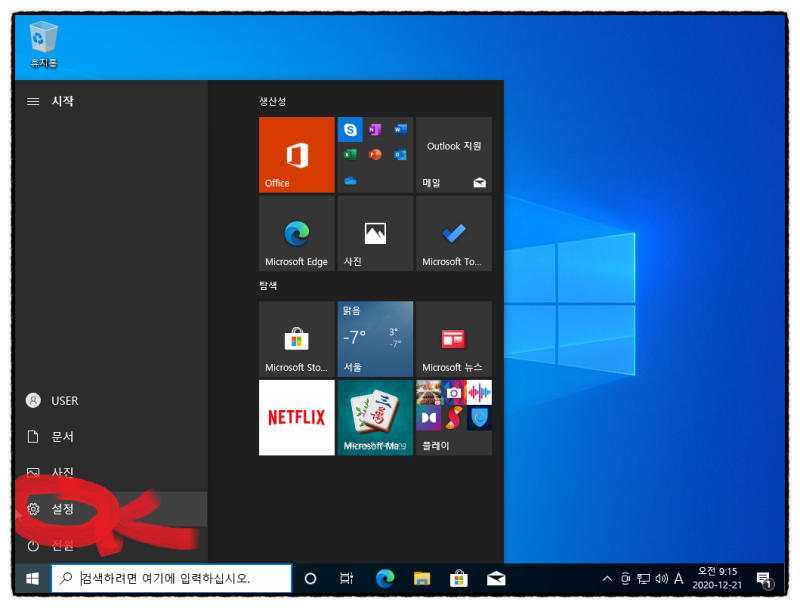The image size is (800, 608).
Task: Open the Microsoft Store tile
Action: pyautogui.click(x=296, y=339)
